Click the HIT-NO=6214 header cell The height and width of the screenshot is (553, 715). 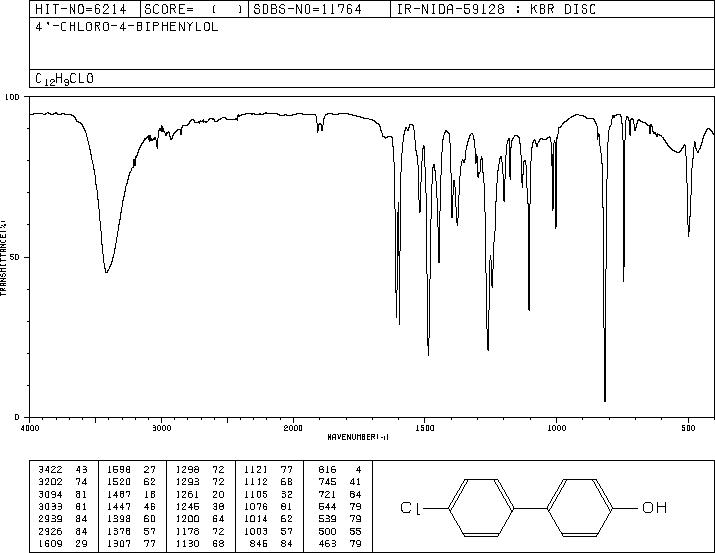coord(81,9)
